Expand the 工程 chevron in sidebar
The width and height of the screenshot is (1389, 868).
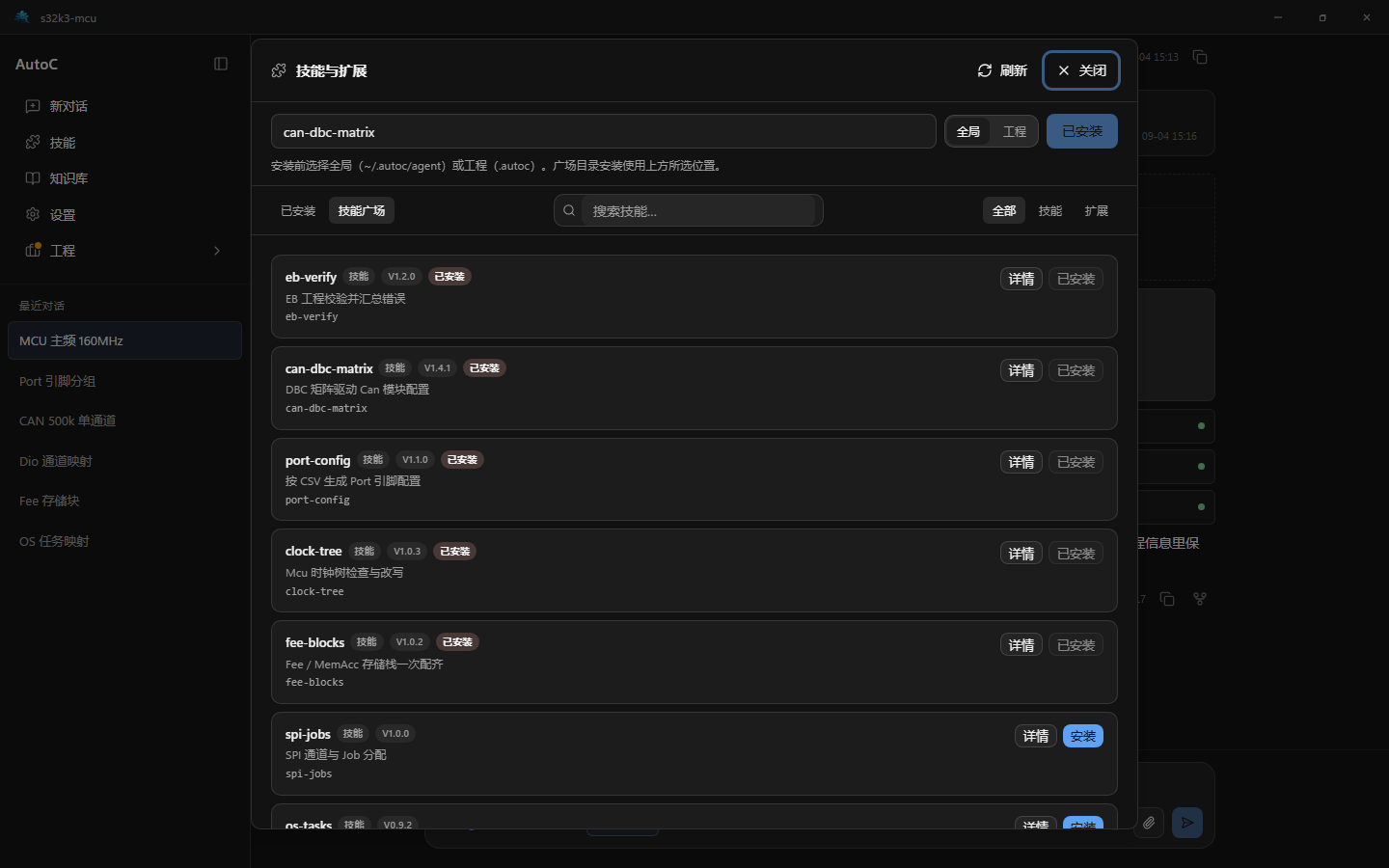pos(217,251)
